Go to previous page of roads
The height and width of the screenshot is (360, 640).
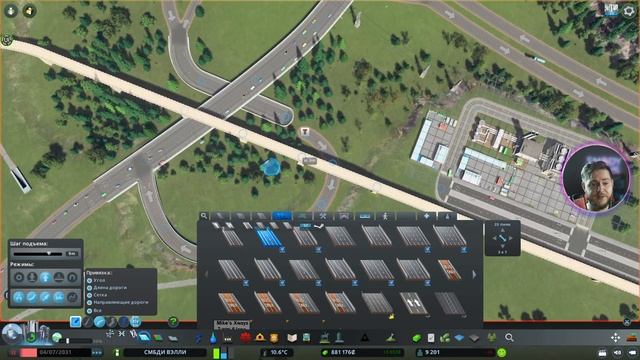click(206, 275)
